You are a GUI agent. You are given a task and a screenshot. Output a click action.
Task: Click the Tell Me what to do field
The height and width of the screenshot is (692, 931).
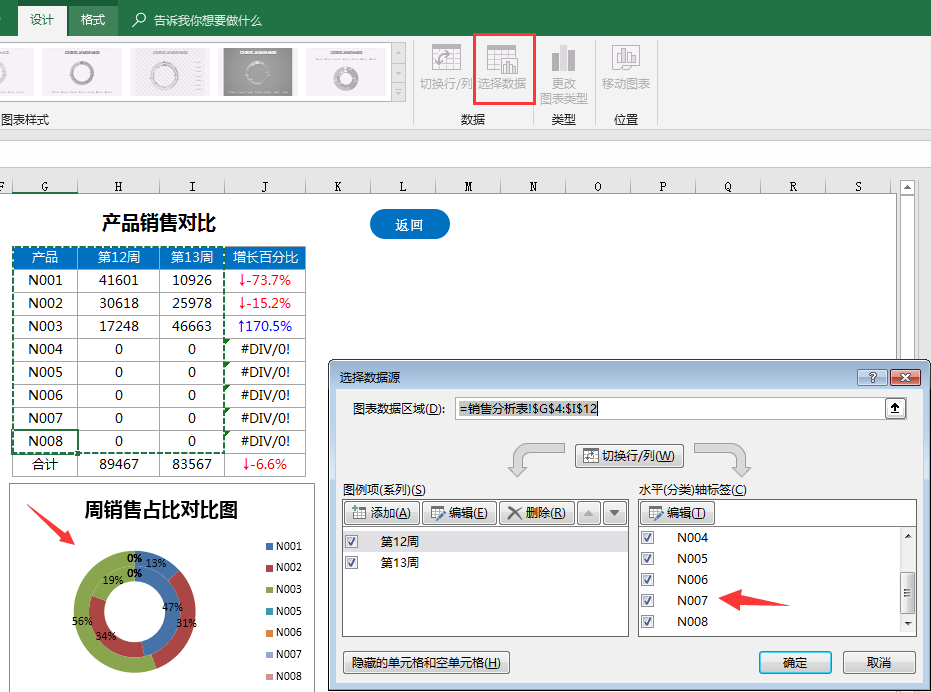tap(207, 20)
